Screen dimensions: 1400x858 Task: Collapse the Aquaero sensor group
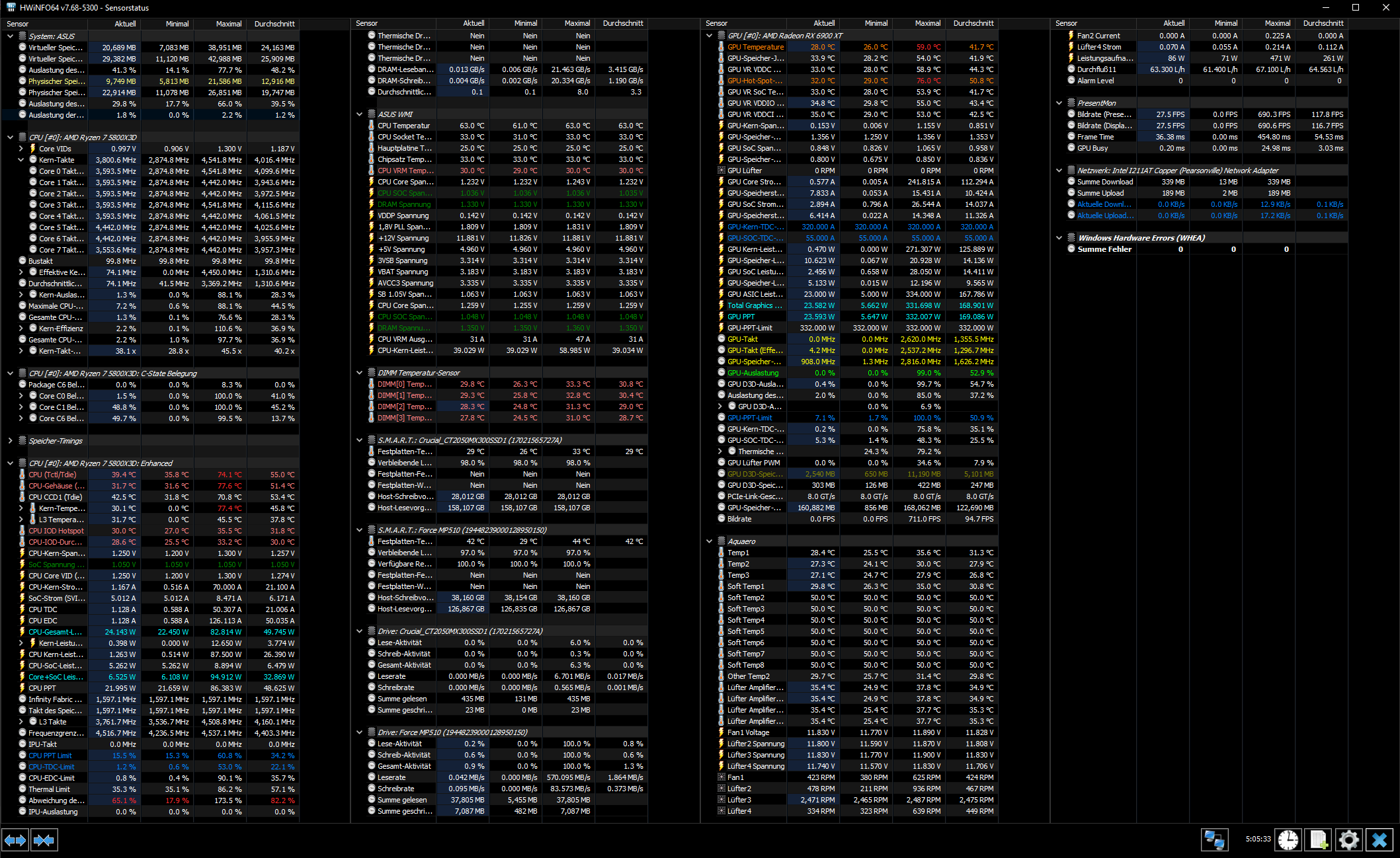pyautogui.click(x=710, y=541)
